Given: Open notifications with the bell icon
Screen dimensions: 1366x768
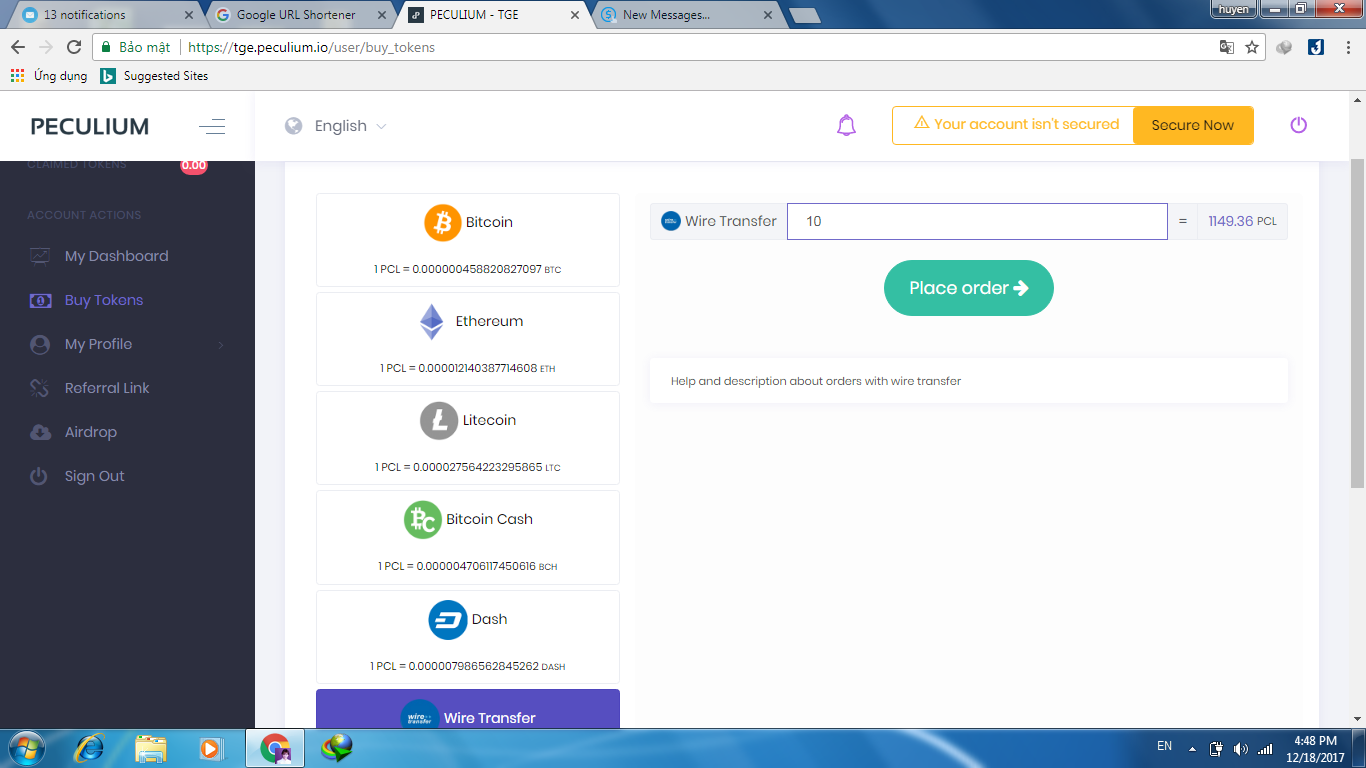Looking at the screenshot, I should 846,125.
